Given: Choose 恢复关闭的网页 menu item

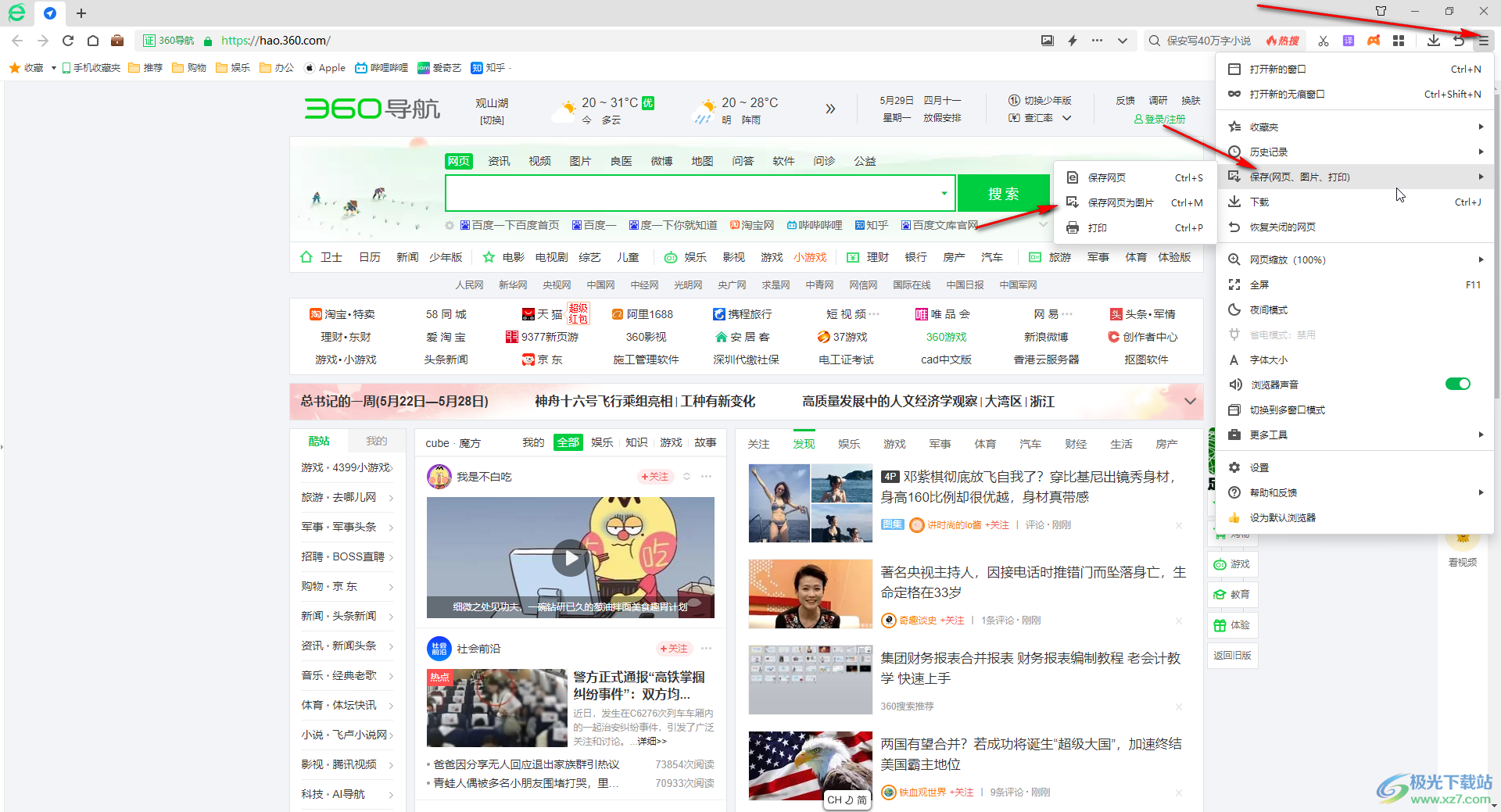Looking at the screenshot, I should click(x=1355, y=227).
